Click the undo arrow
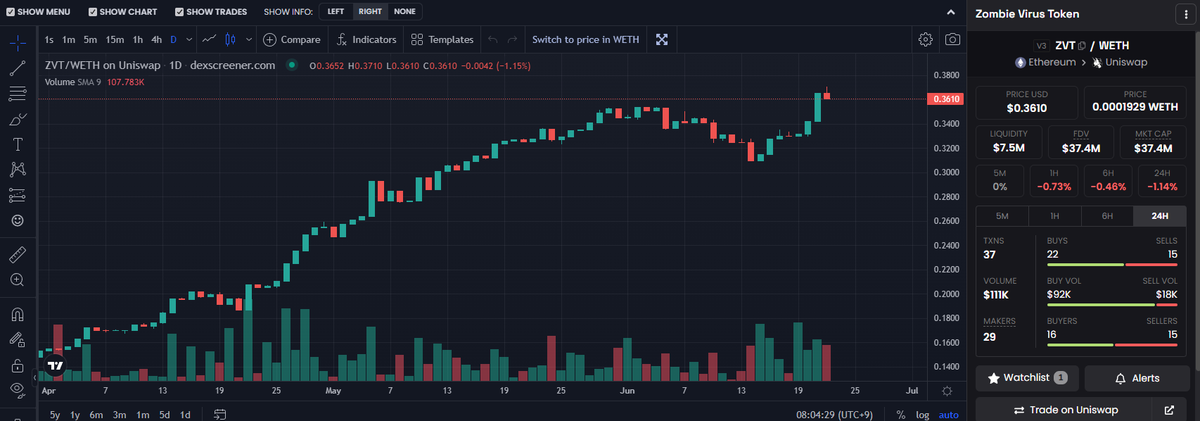1200x421 pixels. [x=492, y=39]
